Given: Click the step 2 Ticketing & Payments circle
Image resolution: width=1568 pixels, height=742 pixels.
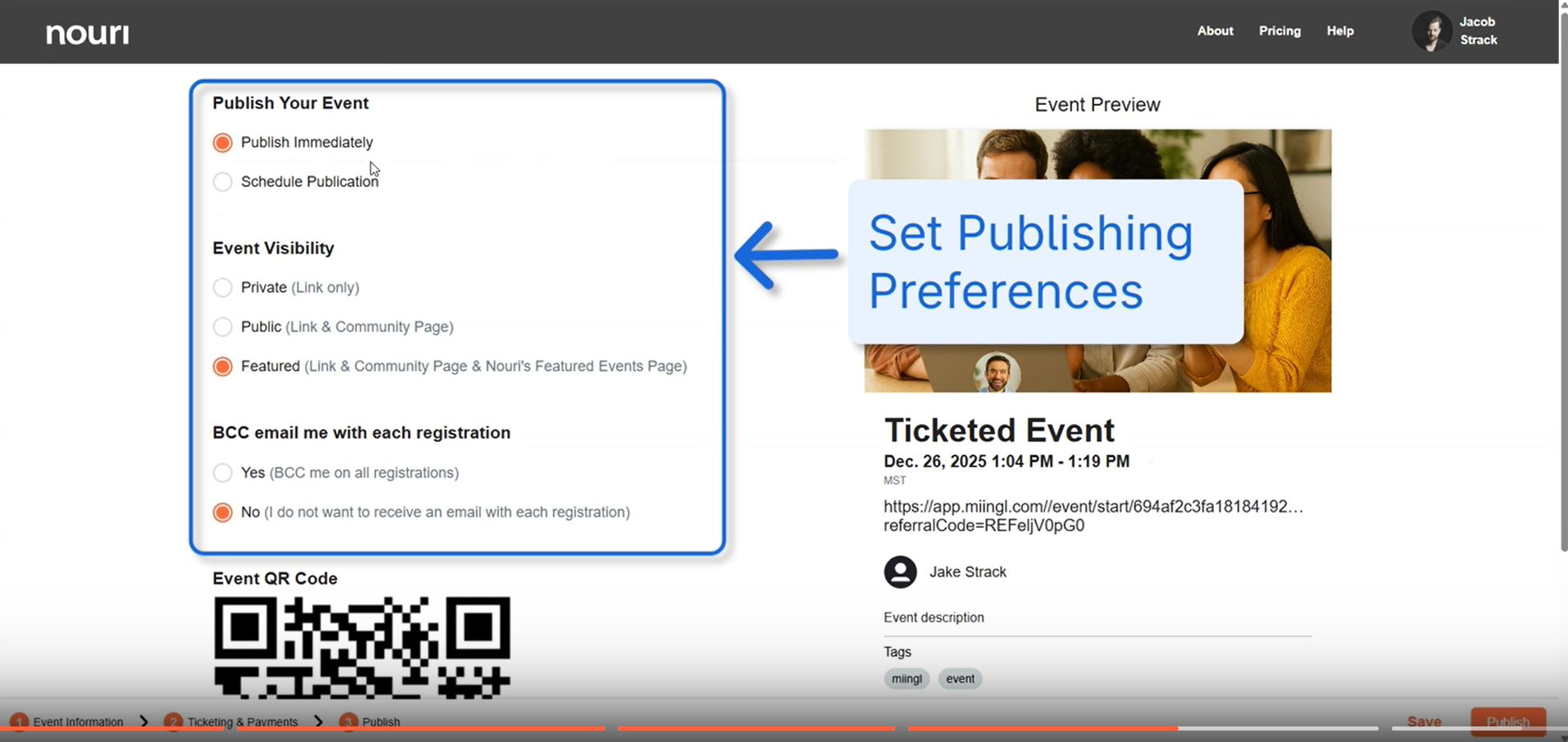Looking at the screenshot, I should (x=173, y=722).
